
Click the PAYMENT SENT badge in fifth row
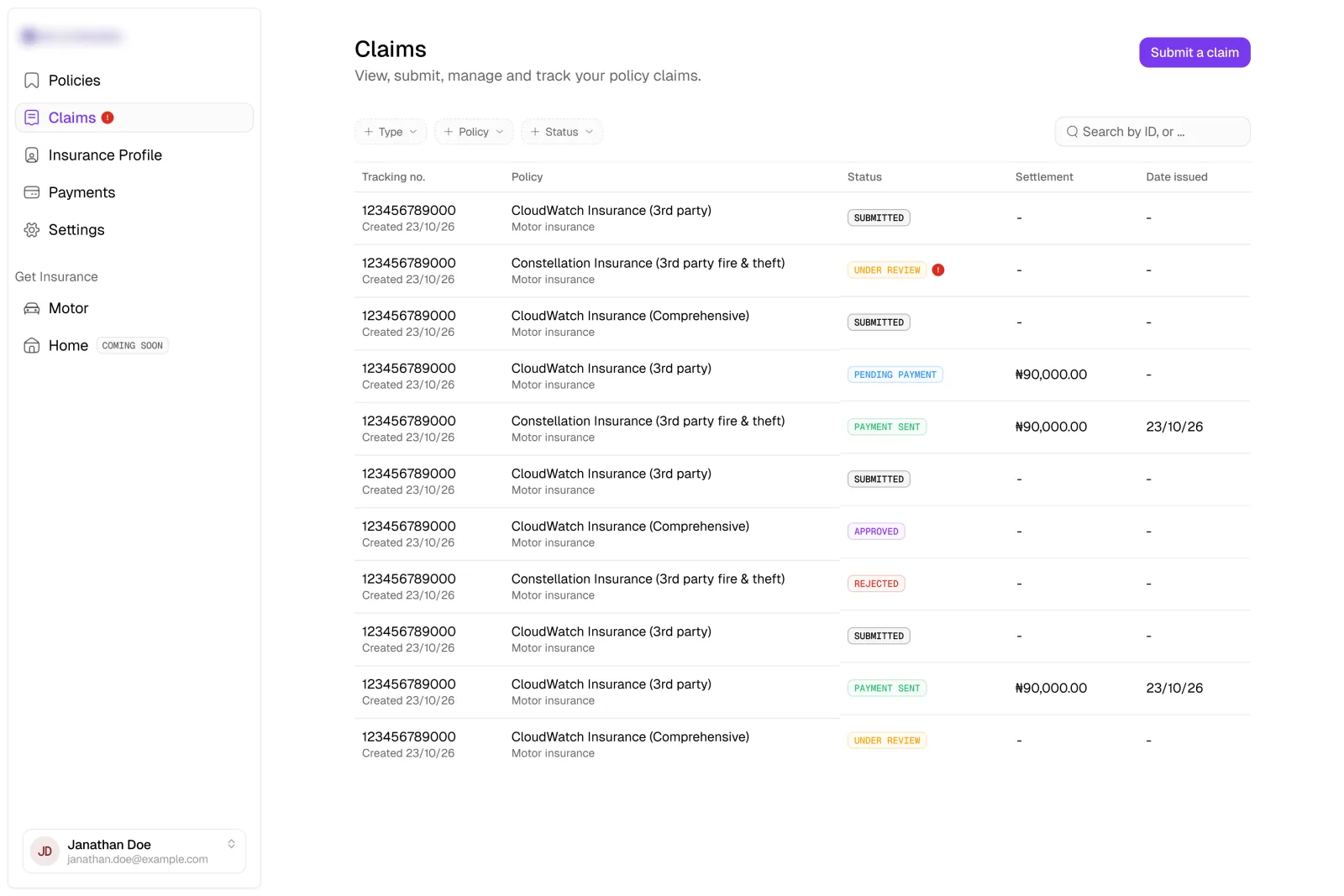887,427
